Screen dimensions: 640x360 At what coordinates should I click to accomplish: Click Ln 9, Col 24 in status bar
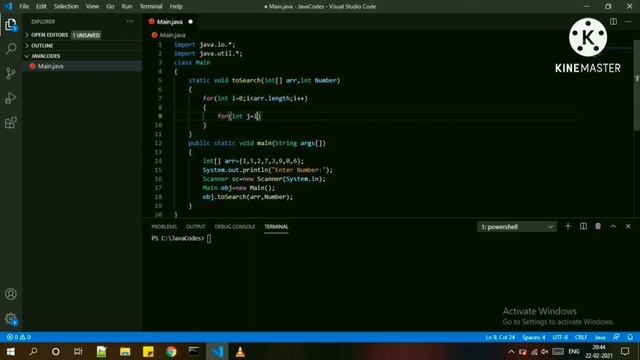[500, 337]
